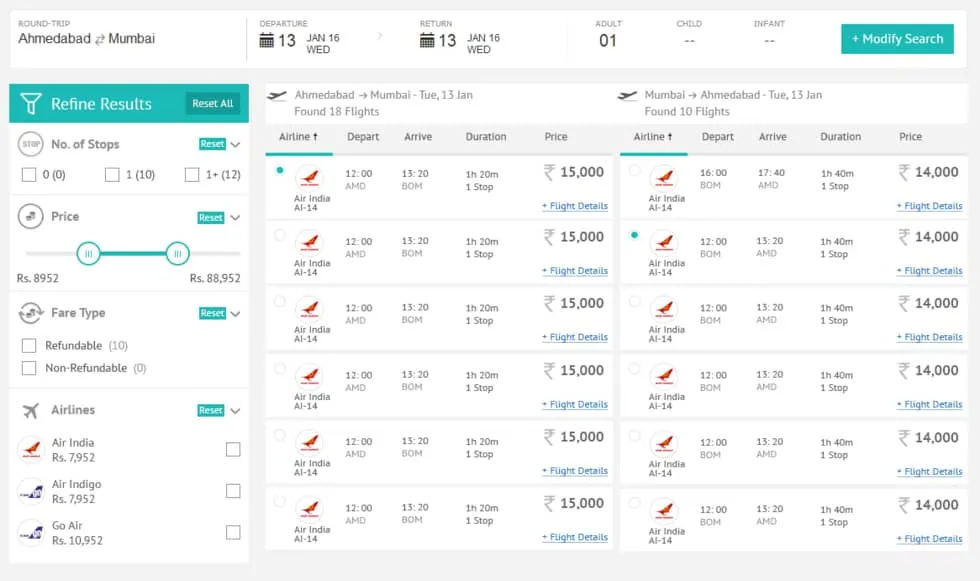
Task: Open the Infant passenger count selector
Action: click(769, 41)
